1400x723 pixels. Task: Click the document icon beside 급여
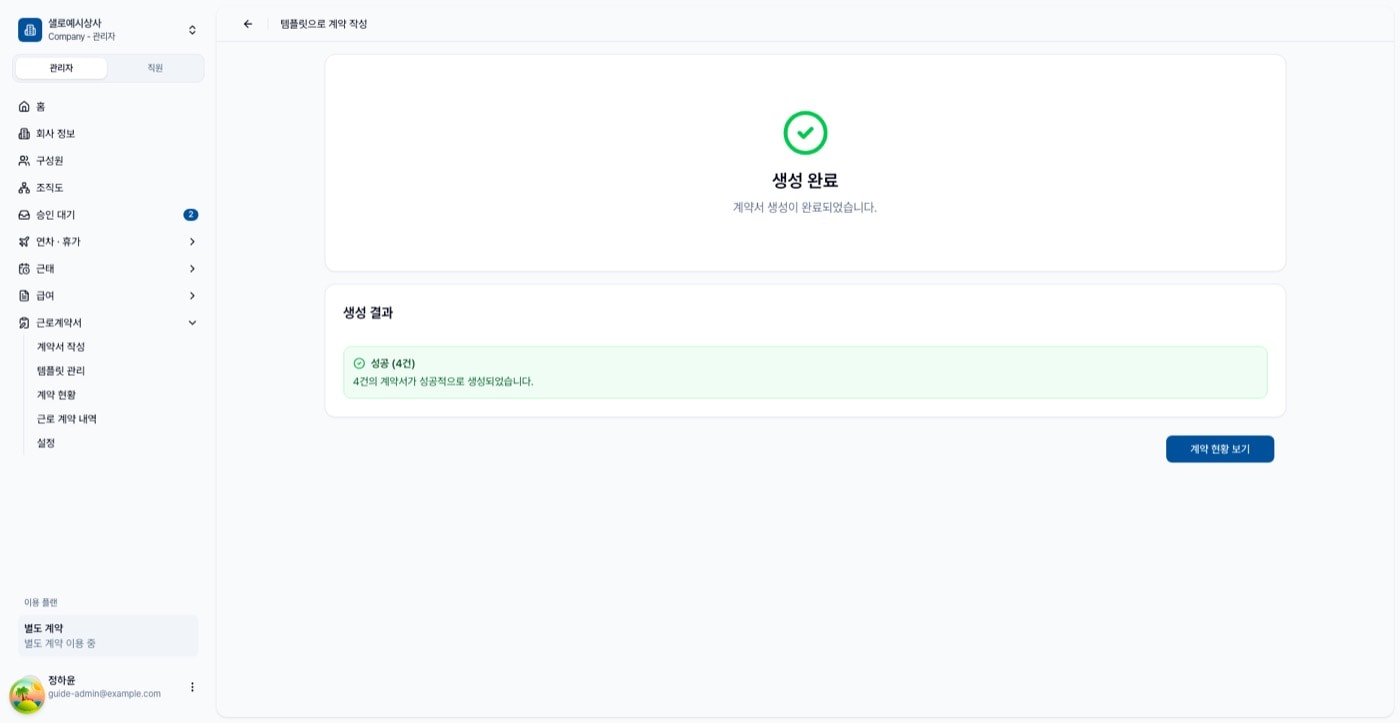tap(24, 295)
